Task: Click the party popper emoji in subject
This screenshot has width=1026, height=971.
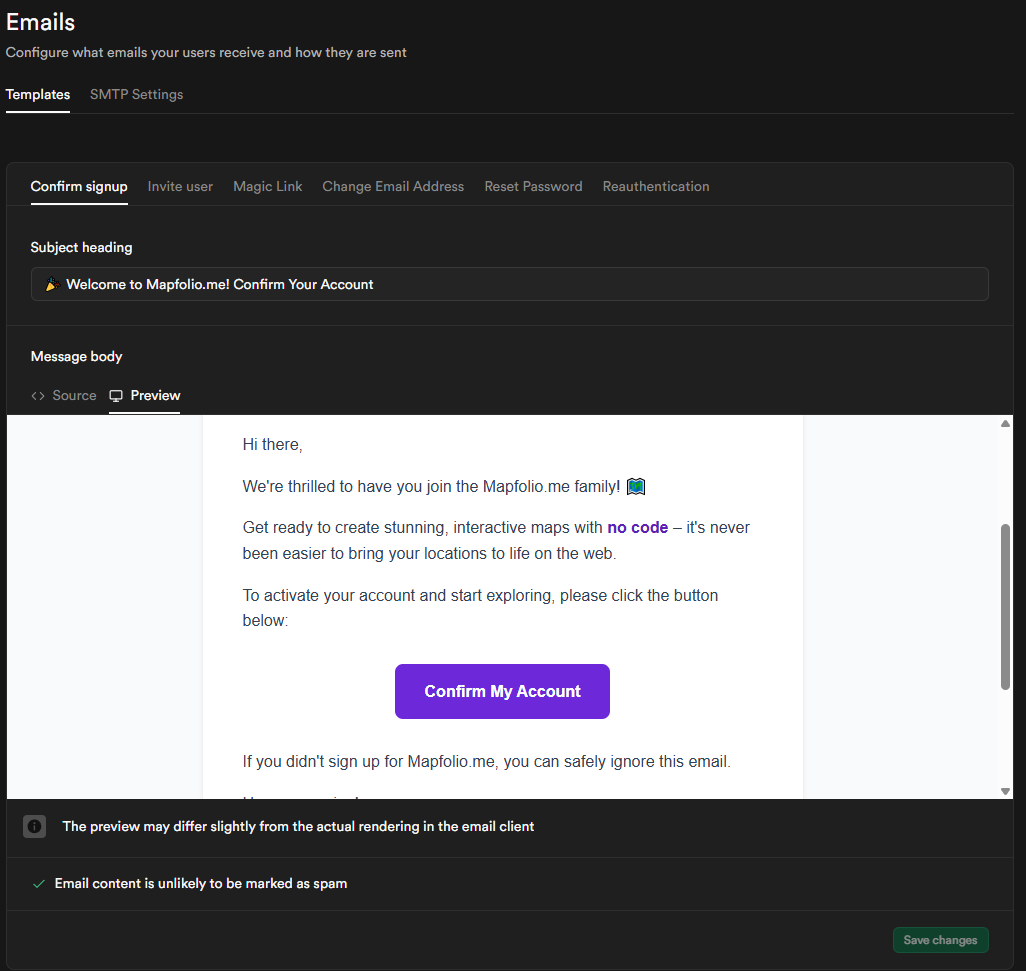Action: (x=53, y=284)
